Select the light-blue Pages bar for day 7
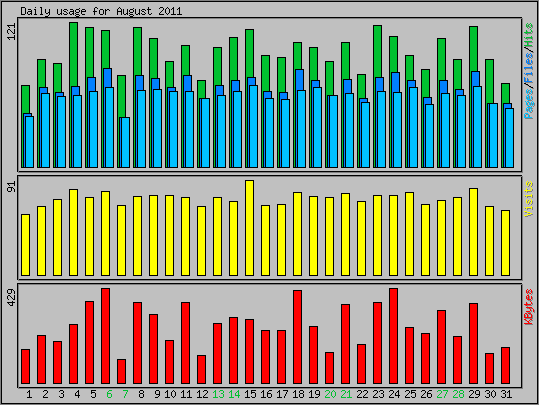This screenshot has width=539, height=405. pyautogui.click(x=124, y=142)
